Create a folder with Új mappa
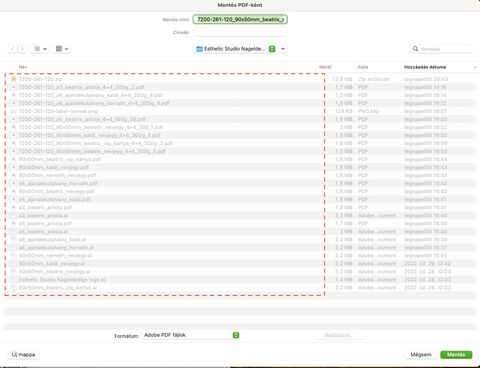This screenshot has width=480, height=368. 23,355
